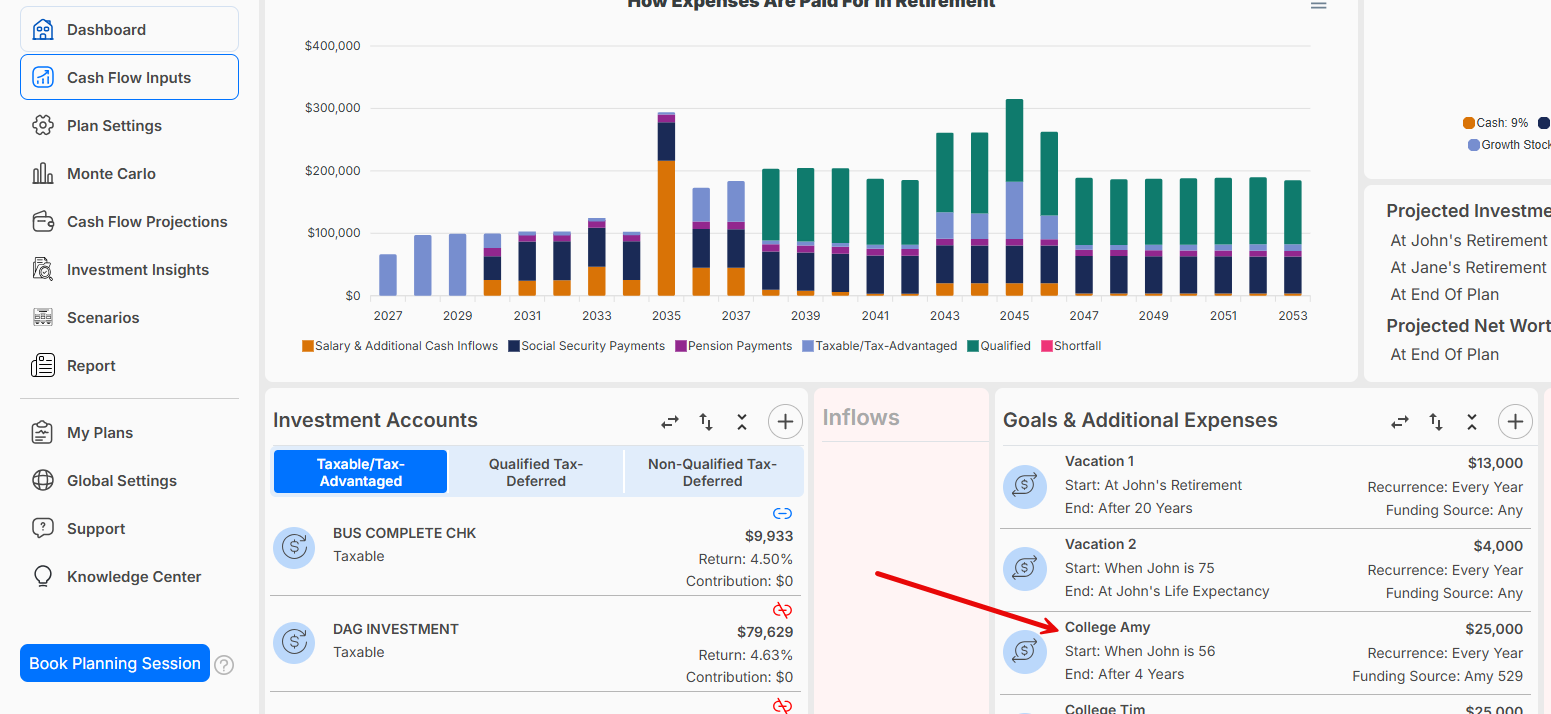Open the Dashboard sidebar item

pos(129,30)
